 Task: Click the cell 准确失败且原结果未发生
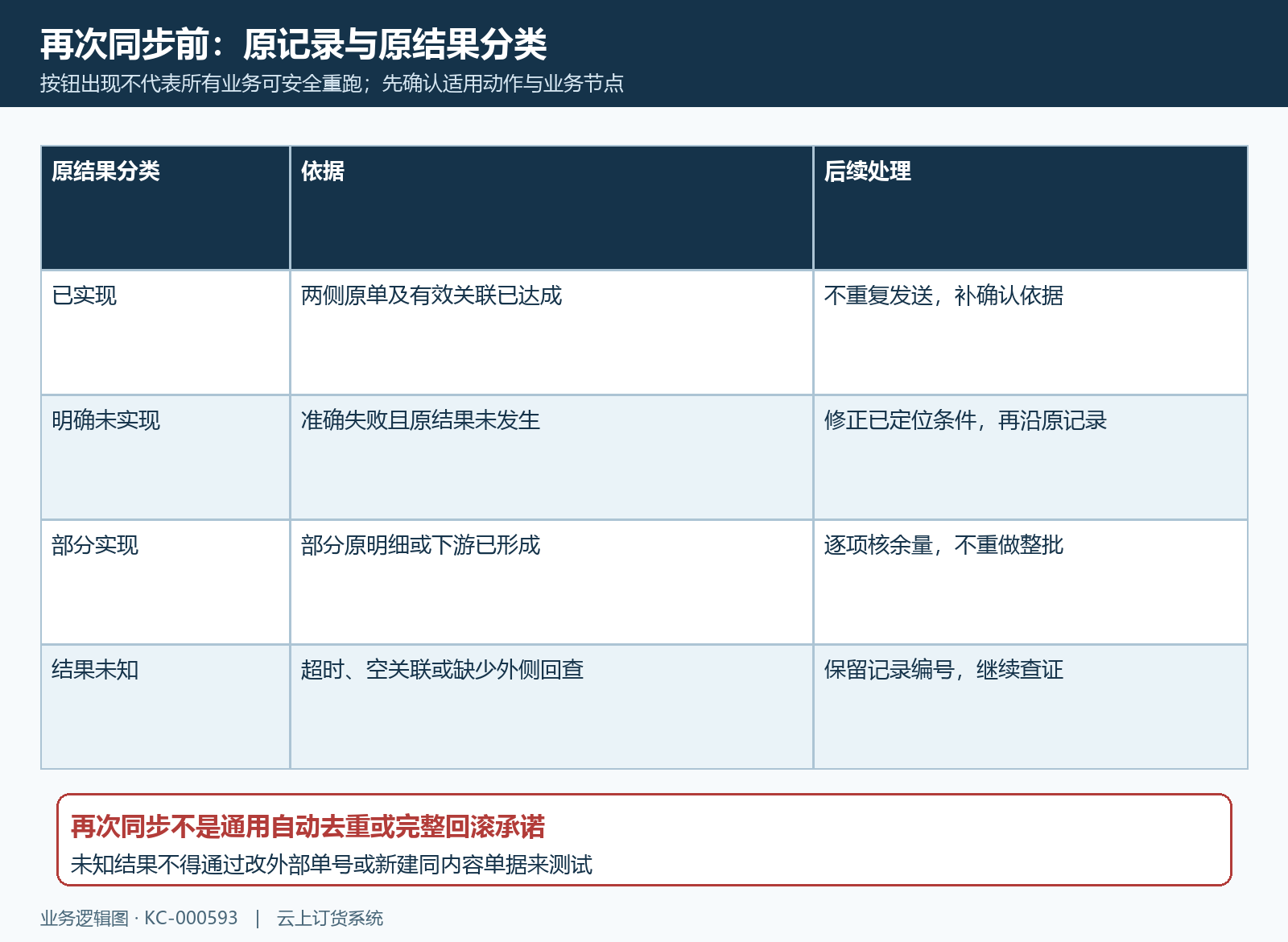(x=551, y=457)
